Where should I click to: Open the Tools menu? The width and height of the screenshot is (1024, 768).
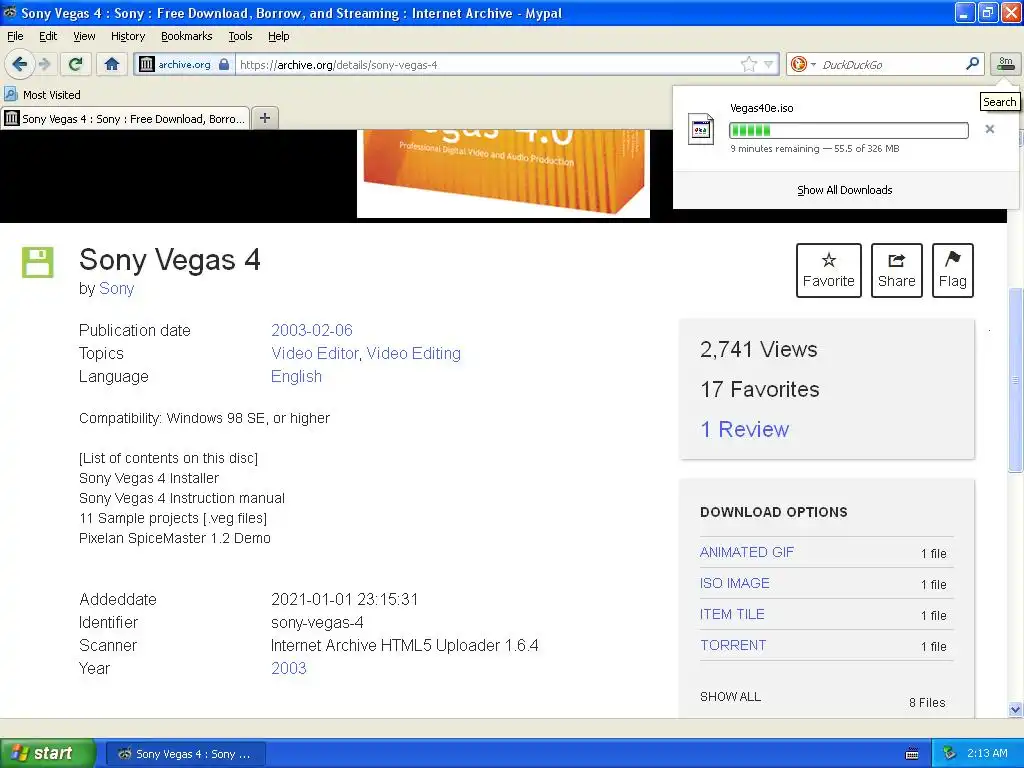point(240,36)
